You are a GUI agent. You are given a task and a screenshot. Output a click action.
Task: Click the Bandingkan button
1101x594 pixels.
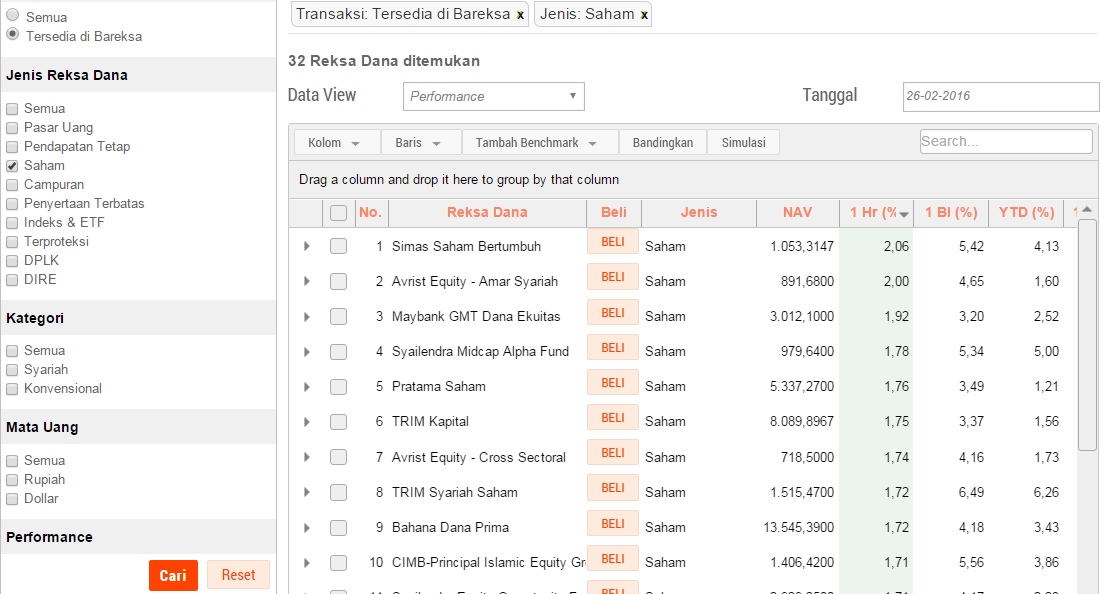tap(662, 143)
